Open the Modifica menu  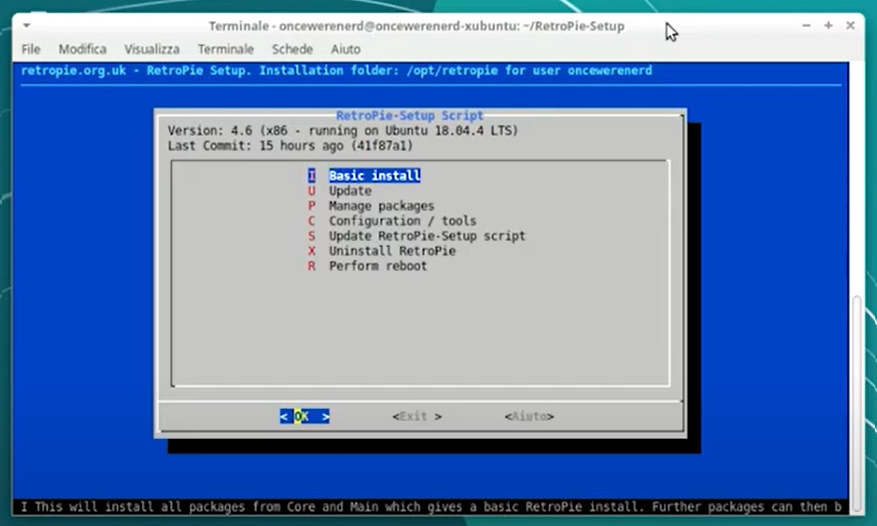coord(82,49)
